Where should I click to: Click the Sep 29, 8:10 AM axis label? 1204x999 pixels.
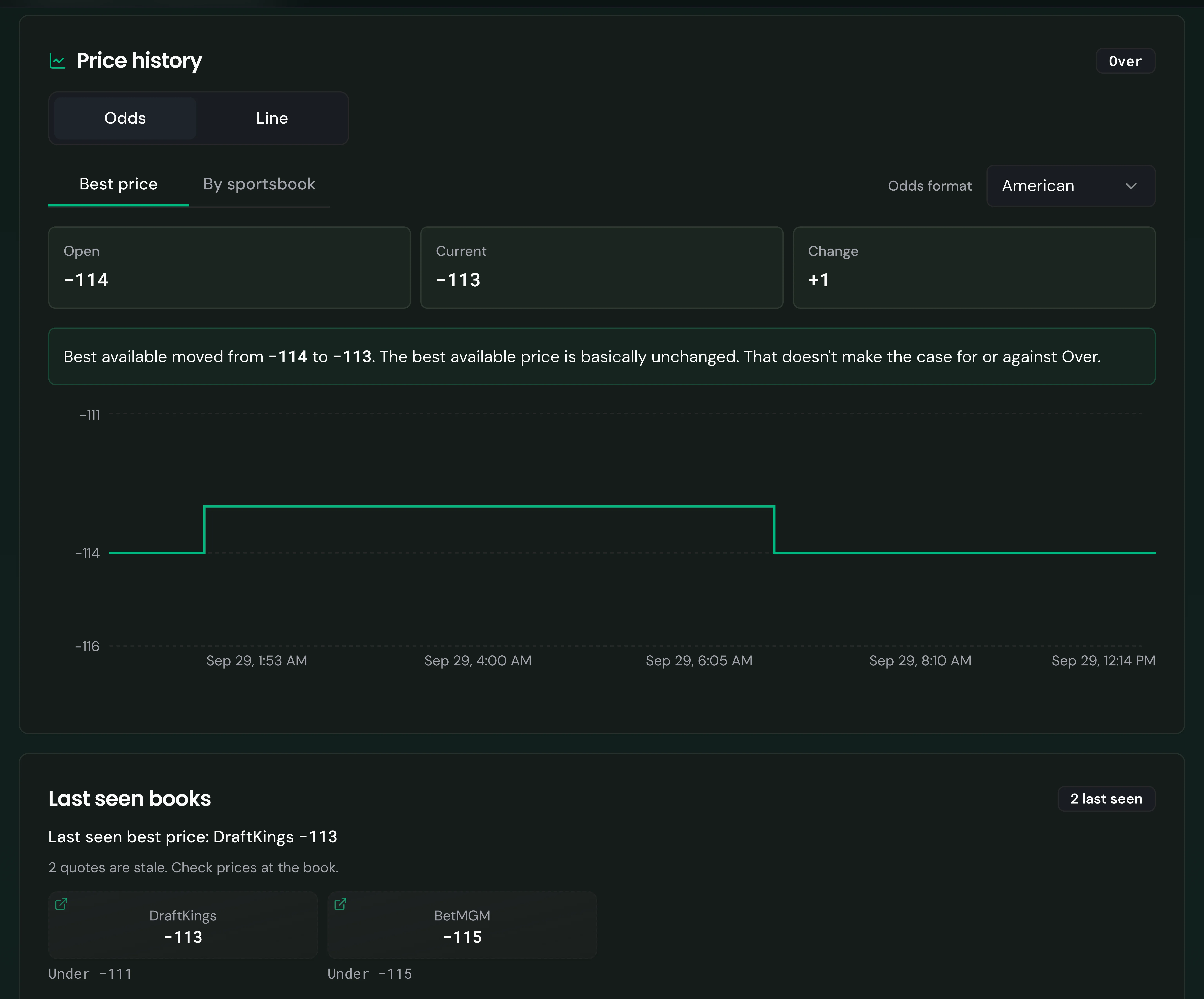click(920, 661)
